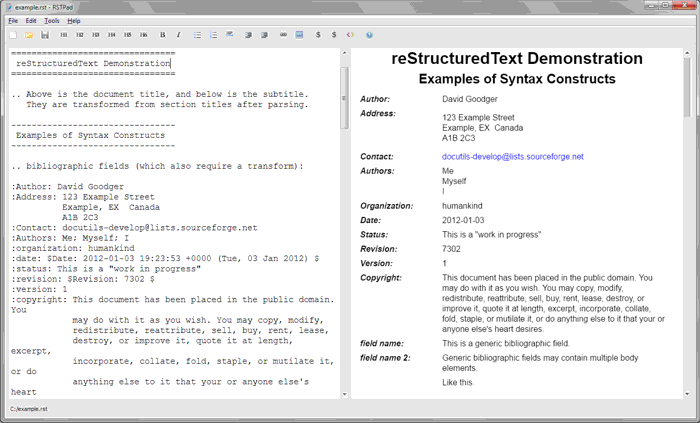Insert a bulleted list
The height and width of the screenshot is (423, 700).
click(197, 35)
